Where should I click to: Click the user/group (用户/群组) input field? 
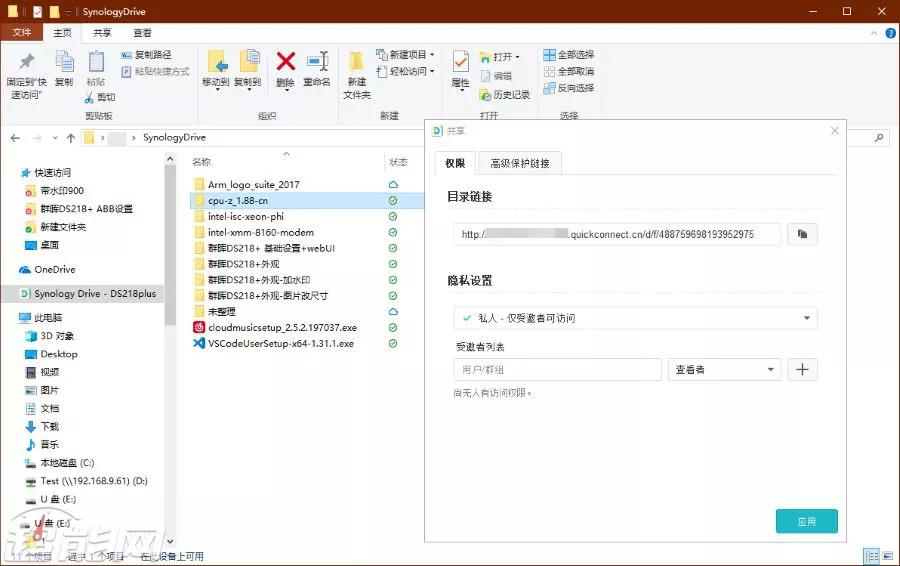[x=557, y=370]
